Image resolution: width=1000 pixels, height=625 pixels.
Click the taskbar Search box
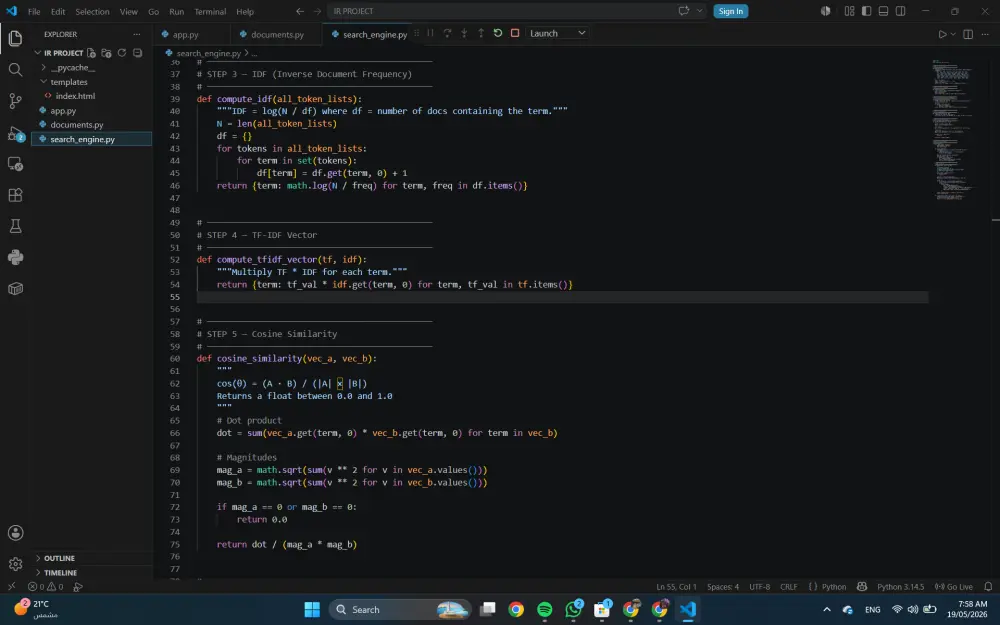tap(401, 610)
